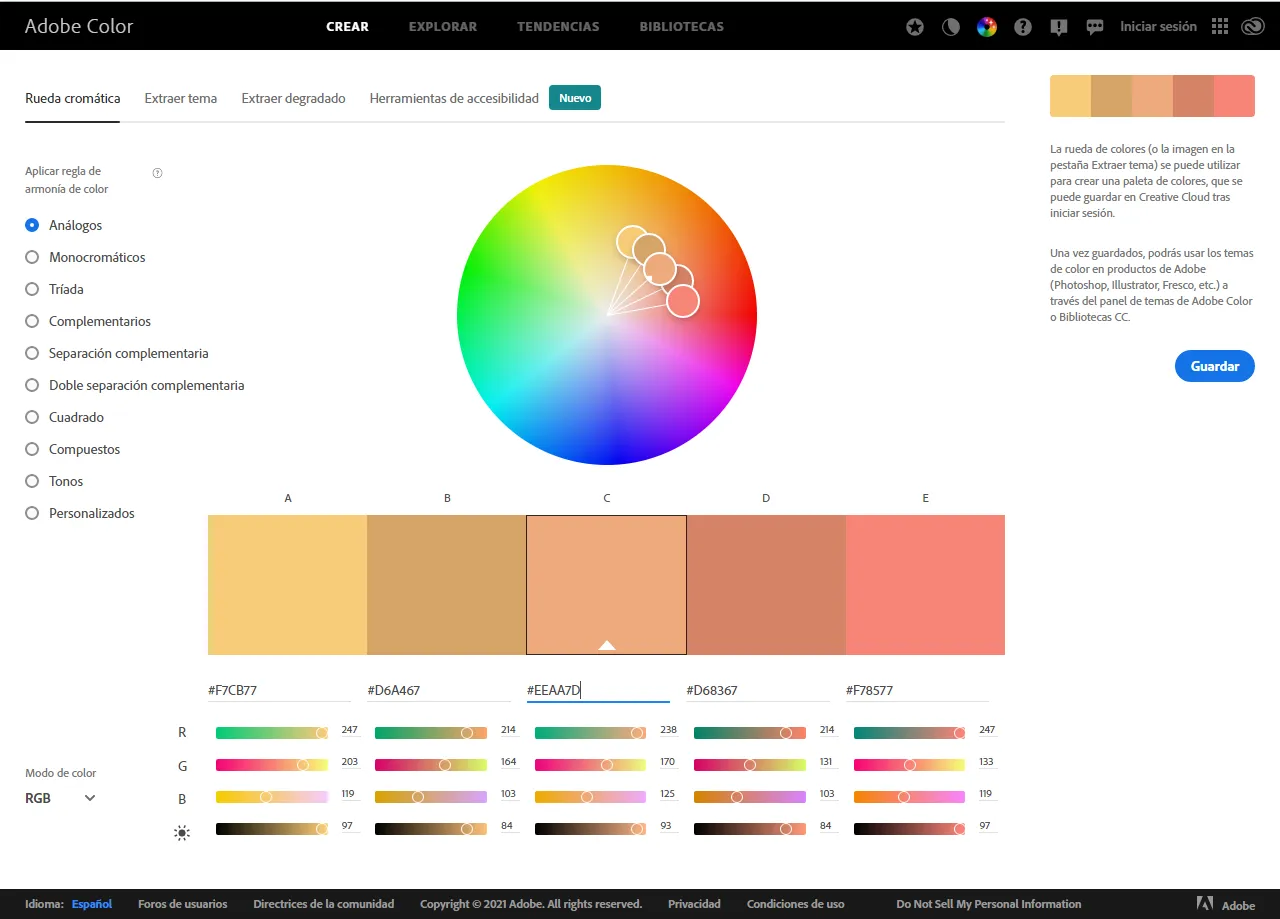The height and width of the screenshot is (919, 1280).
Task: Click Iniciar sesión to sign in
Action: [x=1158, y=27]
